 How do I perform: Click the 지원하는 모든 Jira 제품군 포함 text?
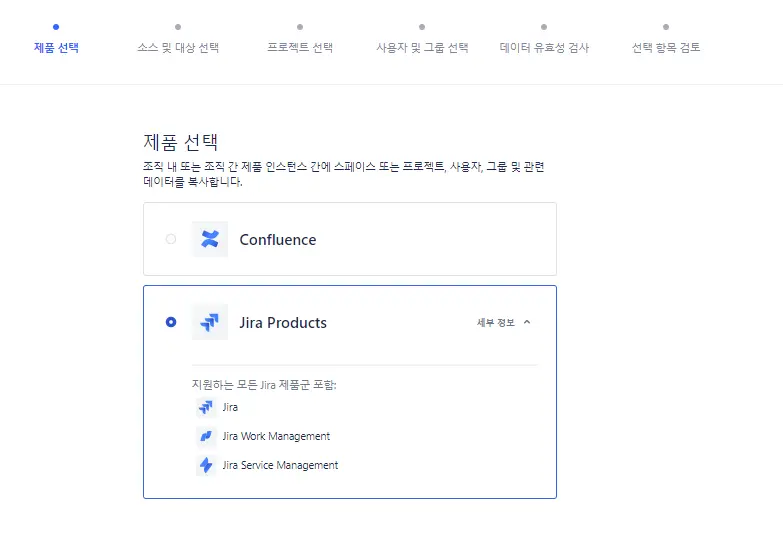click(x=264, y=385)
